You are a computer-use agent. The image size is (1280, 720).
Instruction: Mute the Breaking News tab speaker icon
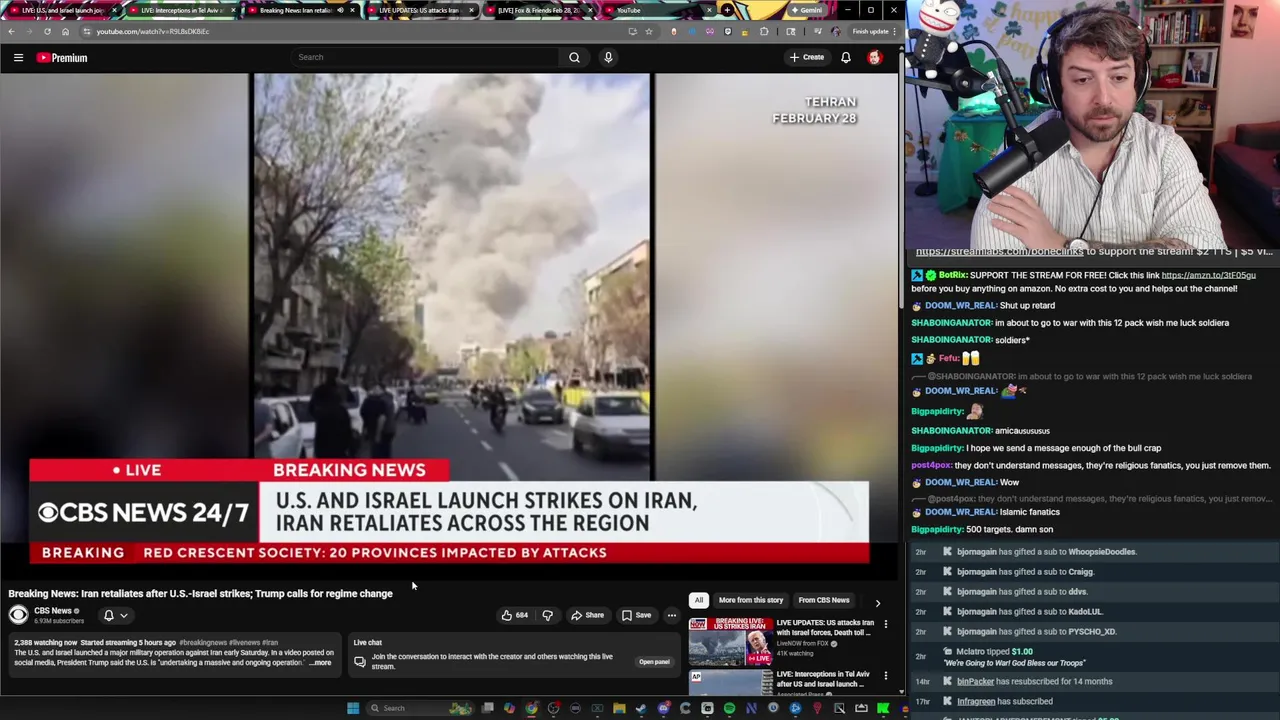click(x=340, y=10)
